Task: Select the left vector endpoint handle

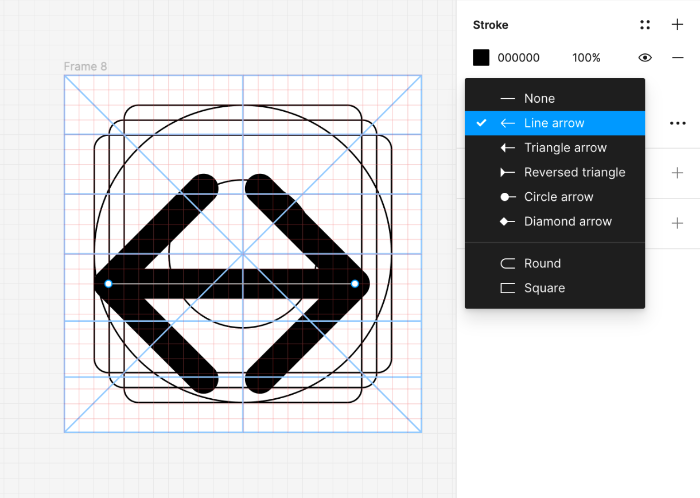Action: [108, 284]
